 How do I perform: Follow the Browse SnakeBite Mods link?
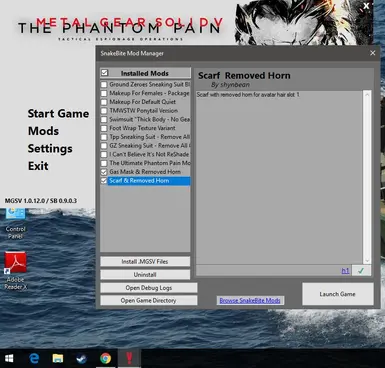[250, 300]
